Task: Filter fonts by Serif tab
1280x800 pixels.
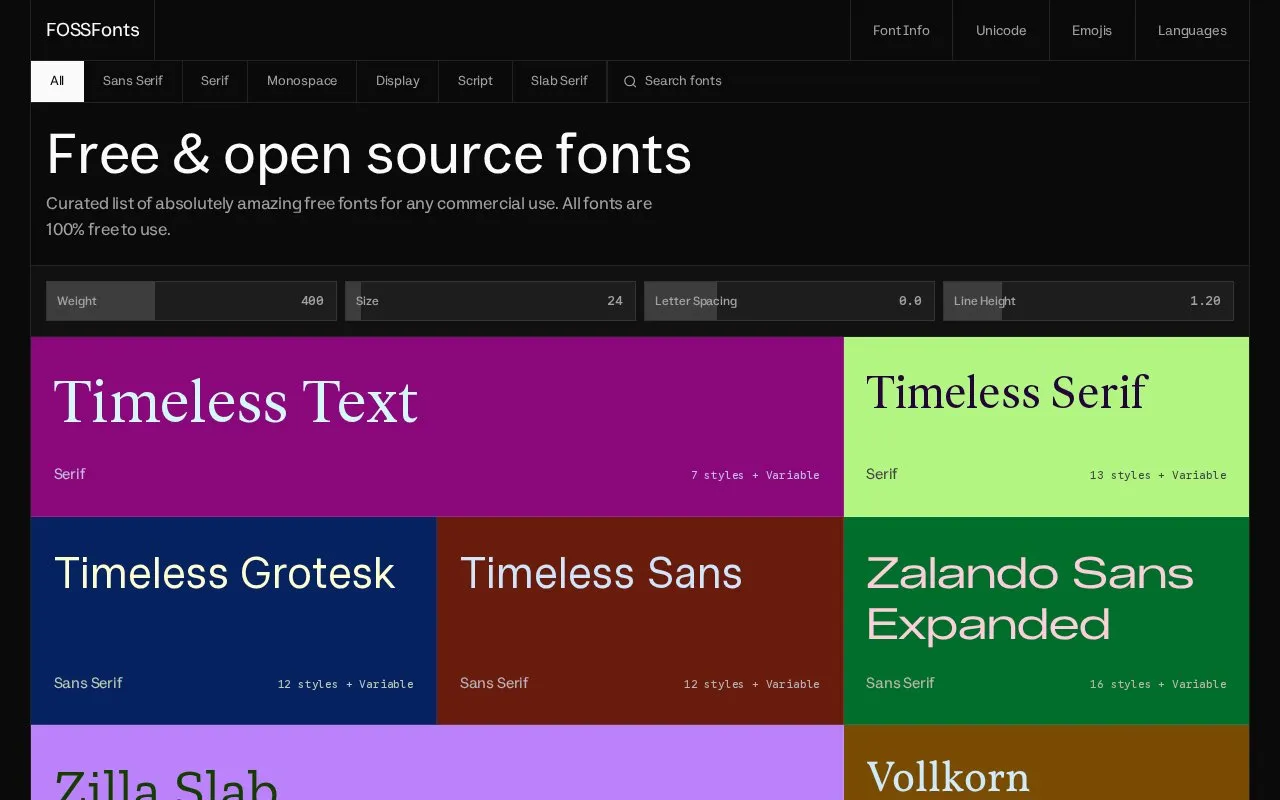Action: coord(215,81)
